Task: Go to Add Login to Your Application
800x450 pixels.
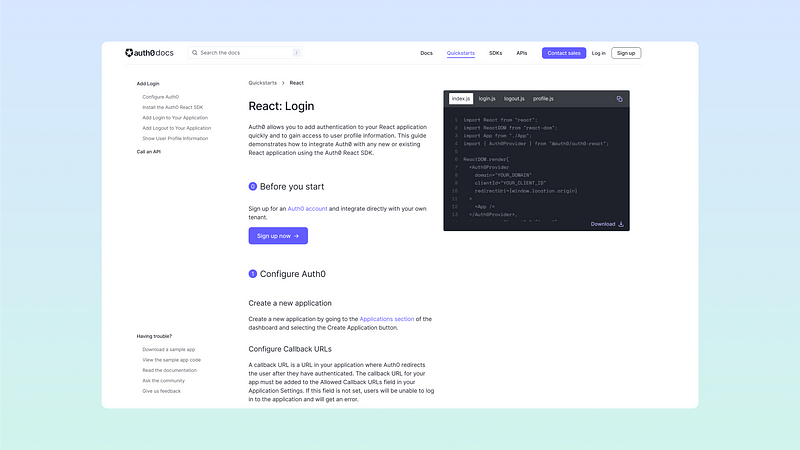Action: click(x=175, y=118)
